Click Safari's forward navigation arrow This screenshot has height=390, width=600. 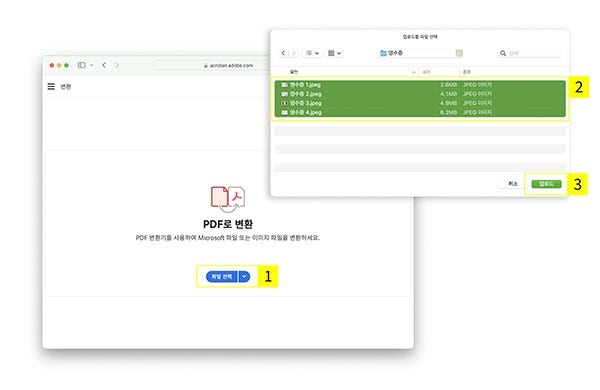click(117, 65)
